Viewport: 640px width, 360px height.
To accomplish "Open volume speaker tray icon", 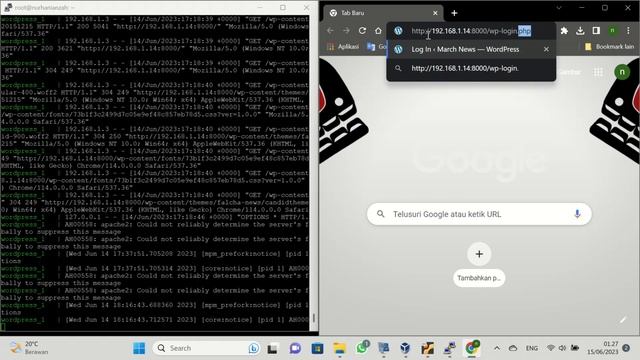I will click(x=562, y=348).
